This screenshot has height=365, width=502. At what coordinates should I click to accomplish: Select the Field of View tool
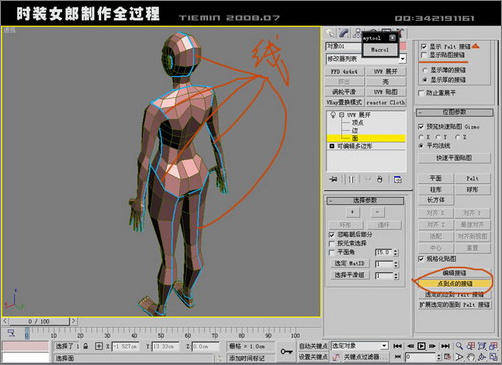pos(459,357)
